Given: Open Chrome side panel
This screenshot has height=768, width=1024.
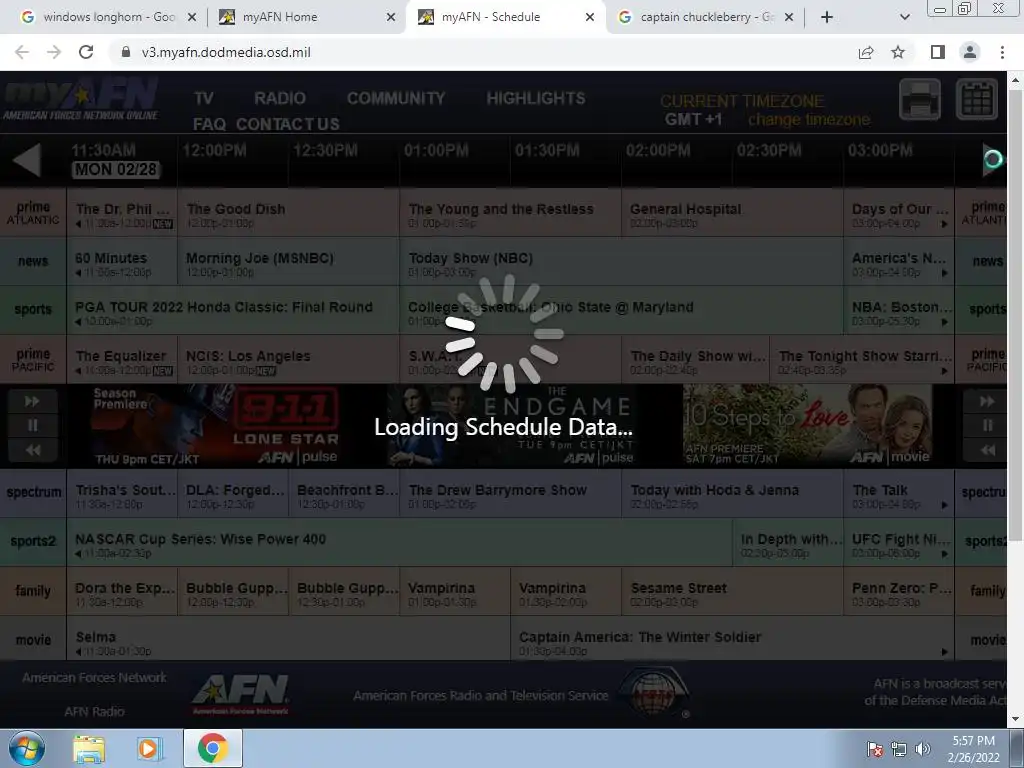Looking at the screenshot, I should point(937,52).
